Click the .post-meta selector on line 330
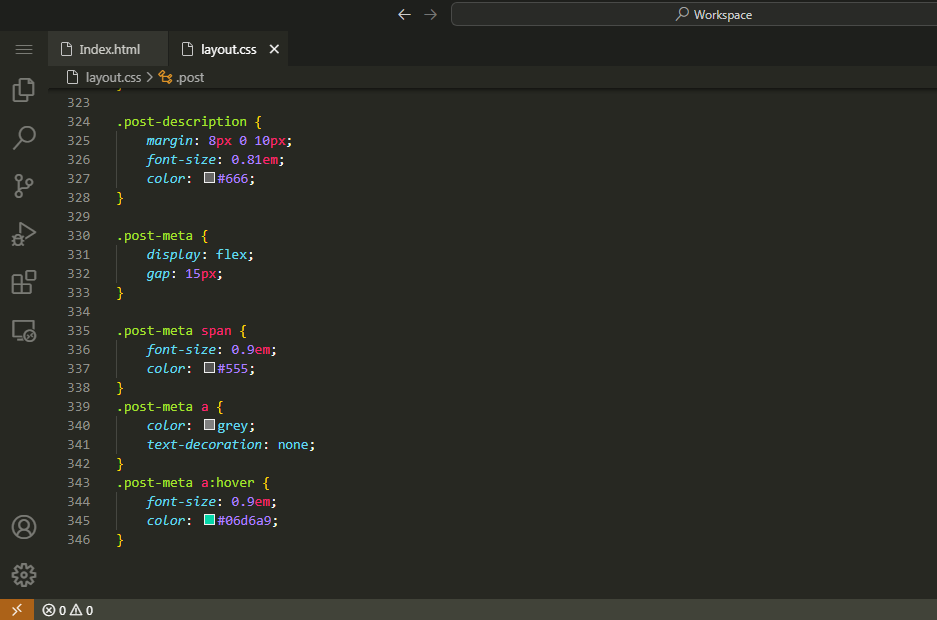The image size is (937, 620). (x=155, y=235)
